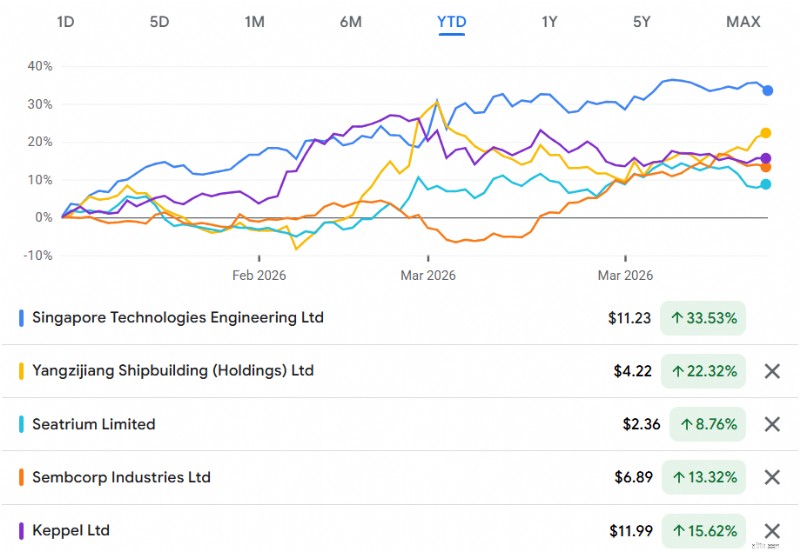Click the 8.76% gain badge

(x=707, y=424)
